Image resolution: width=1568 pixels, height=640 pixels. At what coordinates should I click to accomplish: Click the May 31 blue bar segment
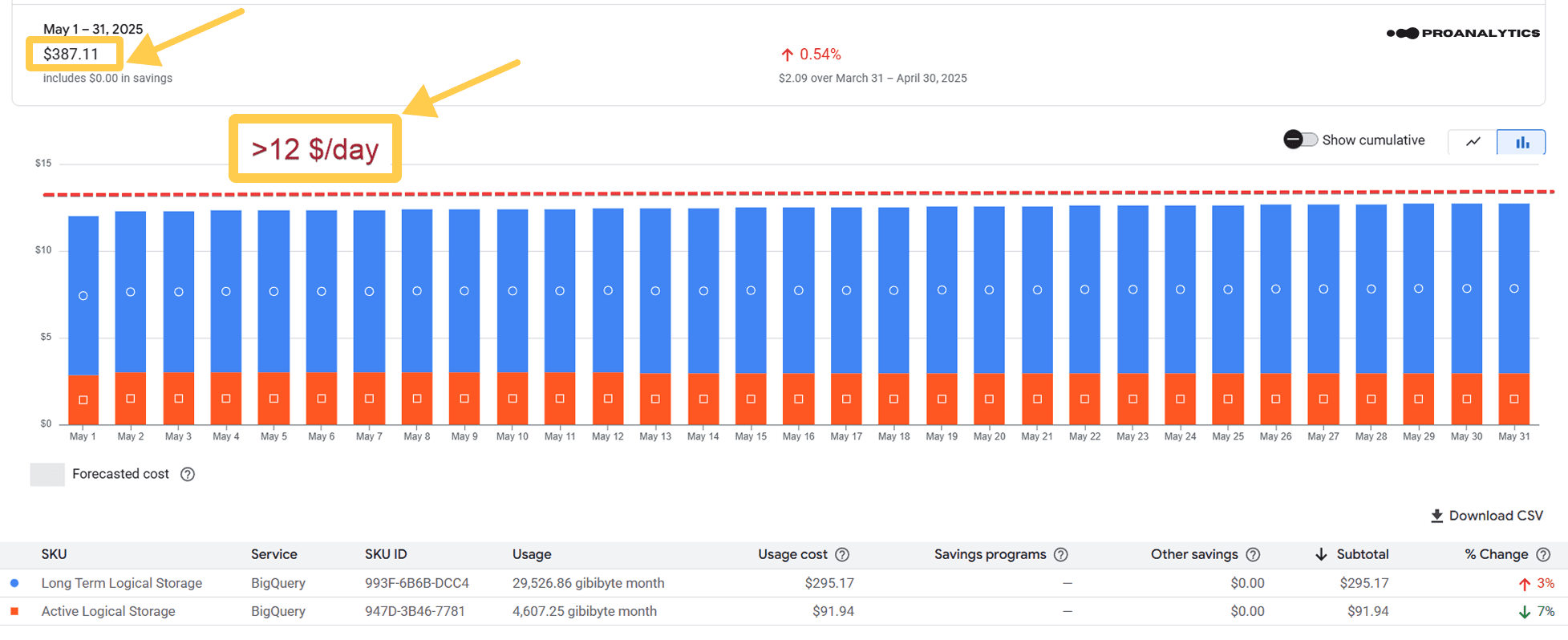tap(1513, 288)
